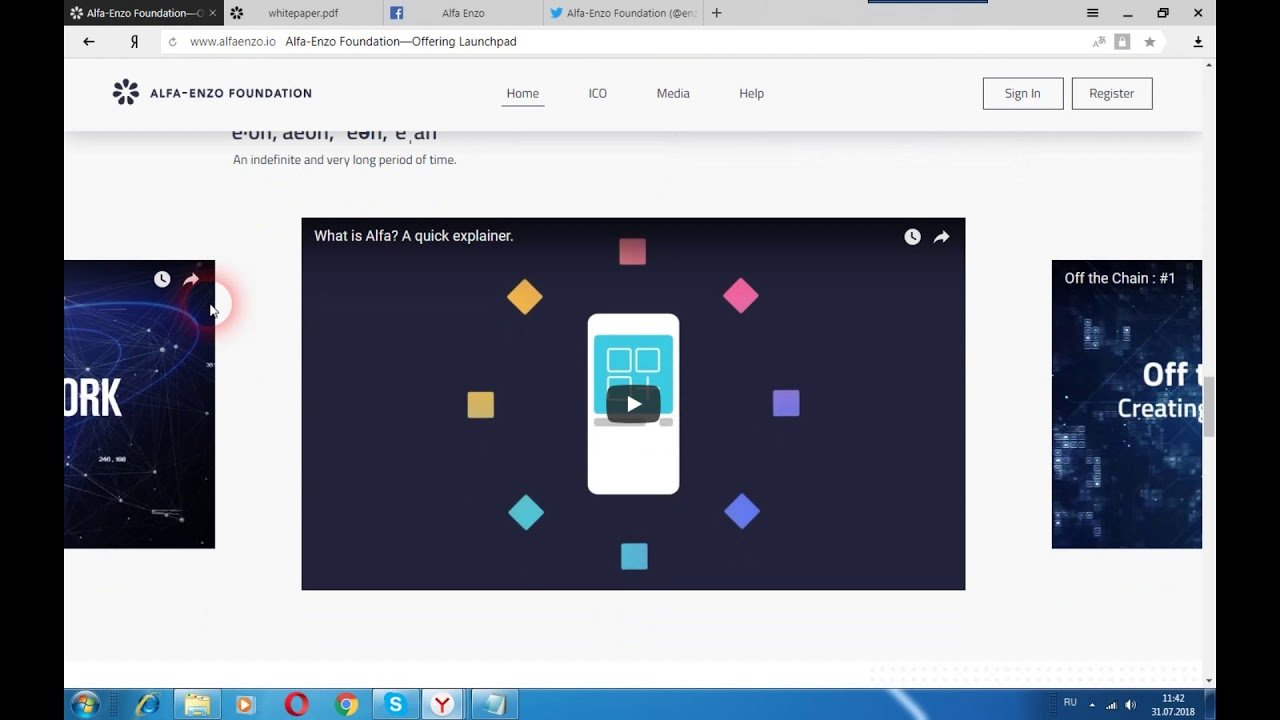This screenshot has width=1280, height=720.
Task: Click Share arrow on the left video
Action: click(191, 279)
